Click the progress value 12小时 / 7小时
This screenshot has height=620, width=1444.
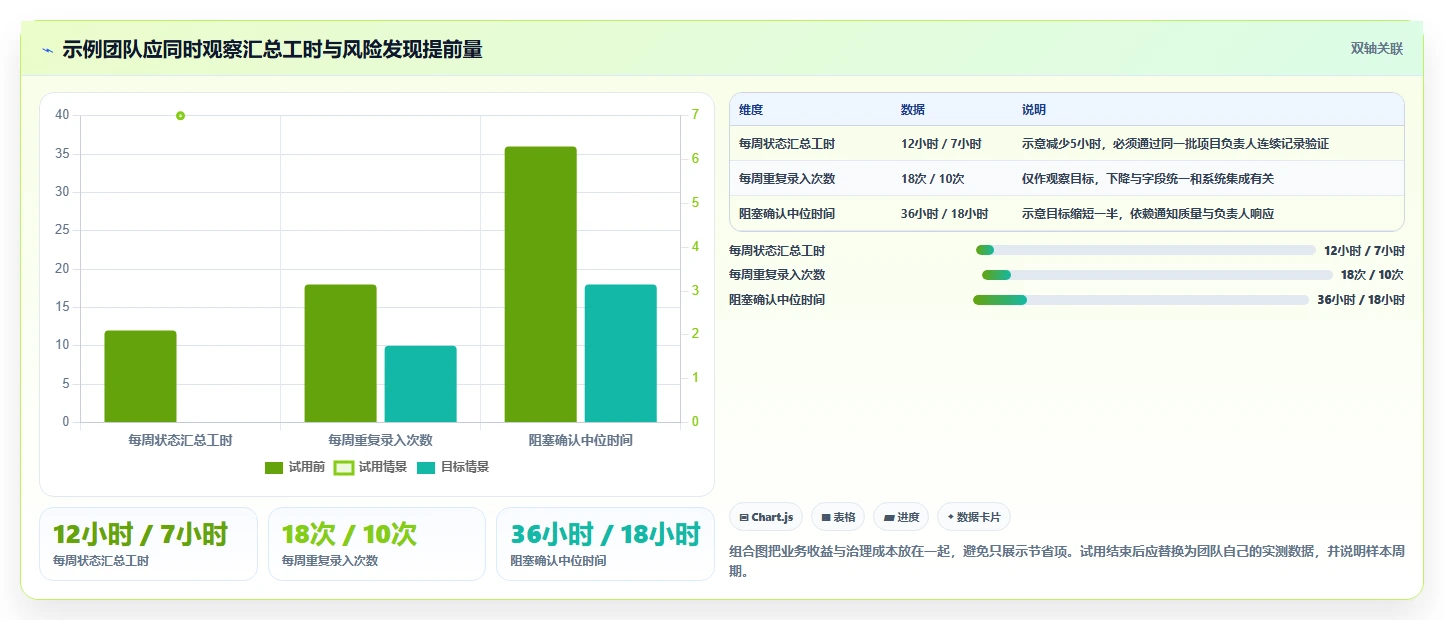pyautogui.click(x=1364, y=251)
